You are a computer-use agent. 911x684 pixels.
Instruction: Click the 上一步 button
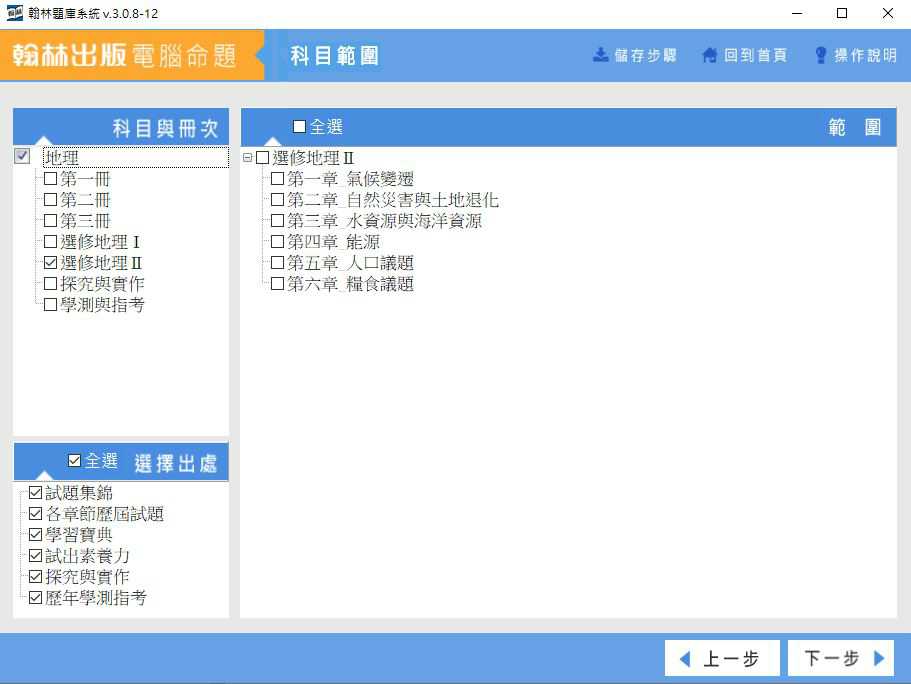722,658
